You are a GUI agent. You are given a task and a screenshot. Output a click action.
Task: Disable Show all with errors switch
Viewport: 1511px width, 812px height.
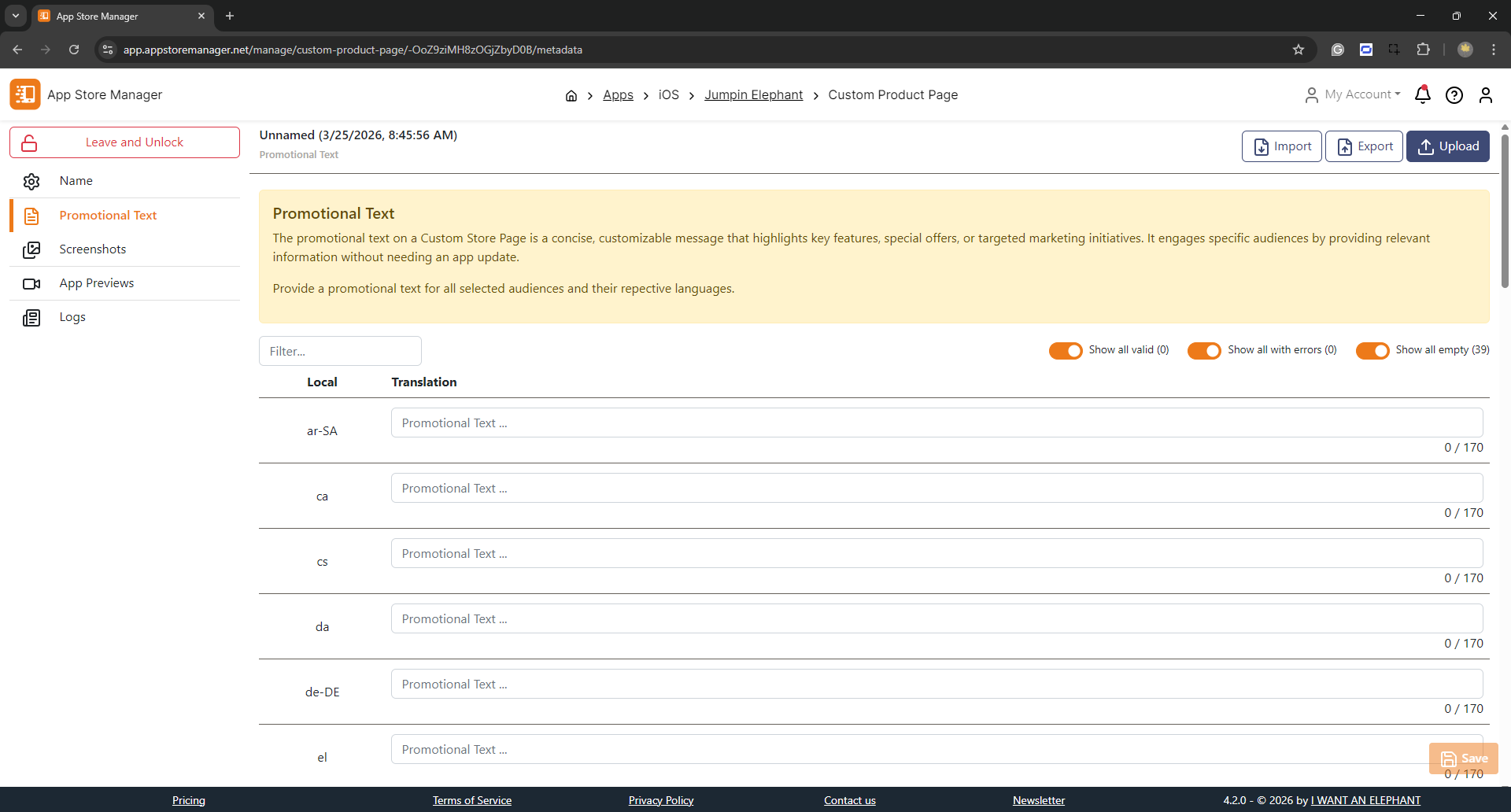[x=1204, y=351]
